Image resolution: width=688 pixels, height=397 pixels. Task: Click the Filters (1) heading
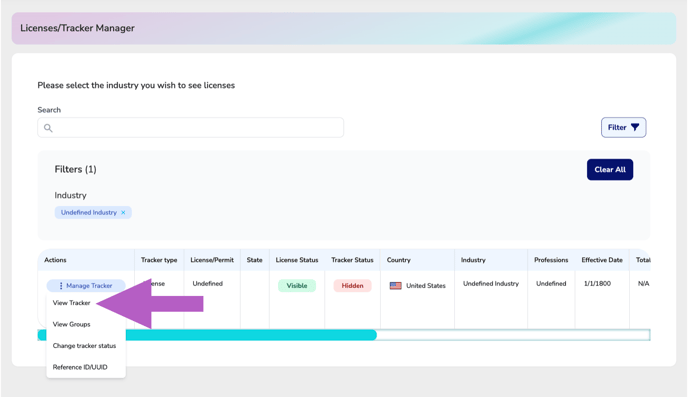click(x=75, y=169)
